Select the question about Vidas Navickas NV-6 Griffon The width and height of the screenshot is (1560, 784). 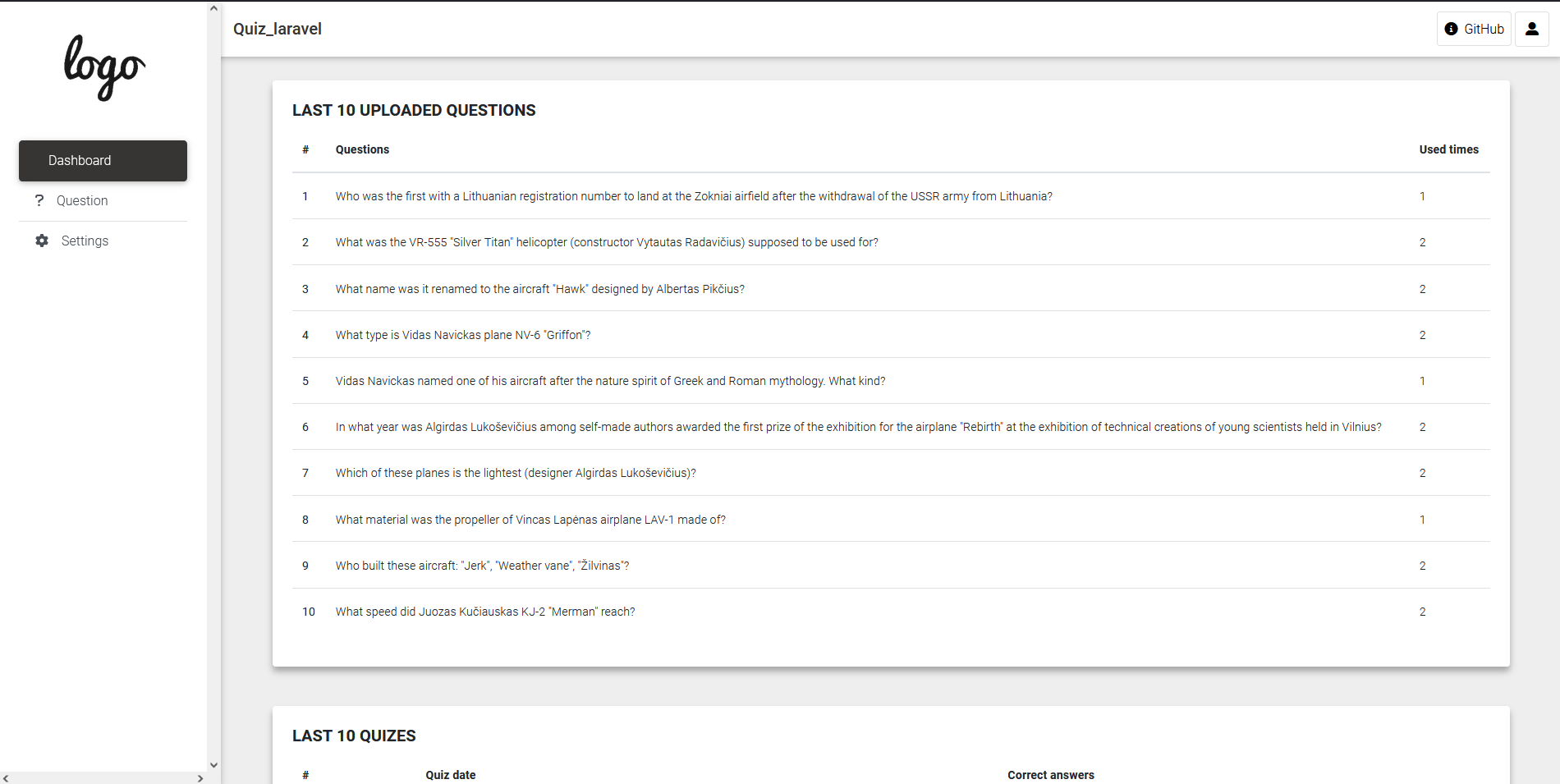[462, 335]
